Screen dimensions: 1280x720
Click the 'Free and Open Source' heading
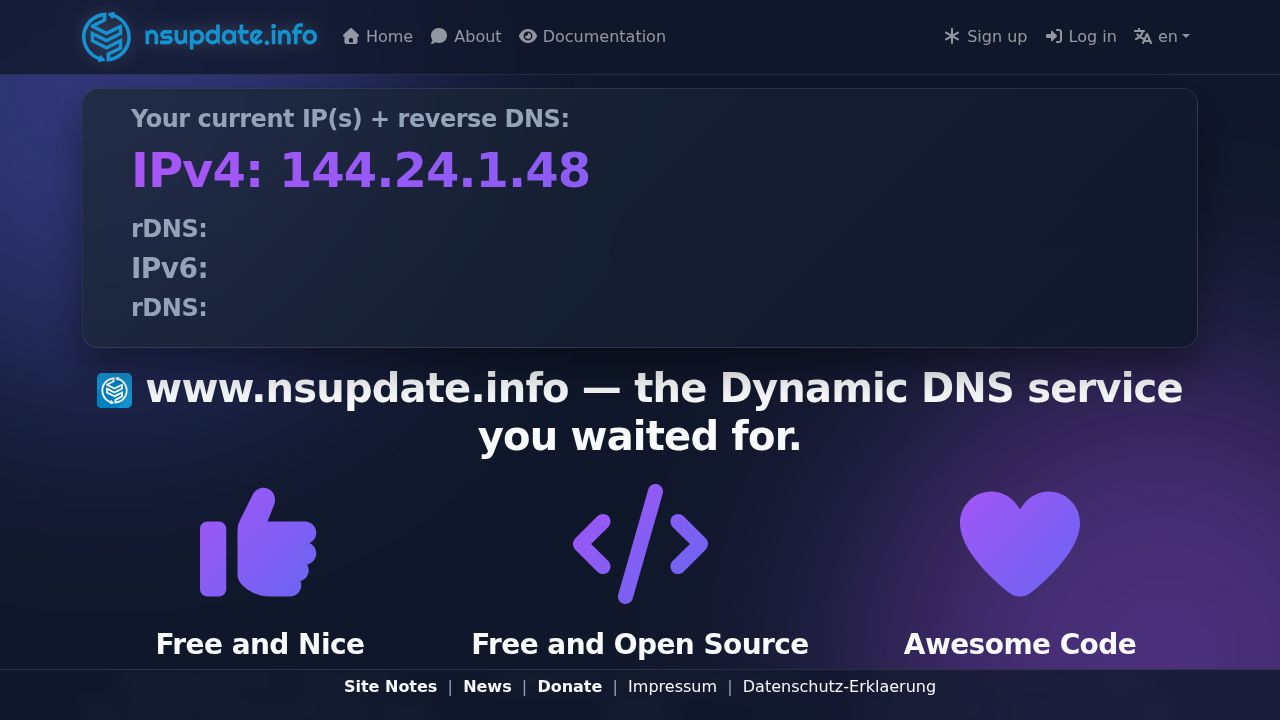(x=640, y=644)
